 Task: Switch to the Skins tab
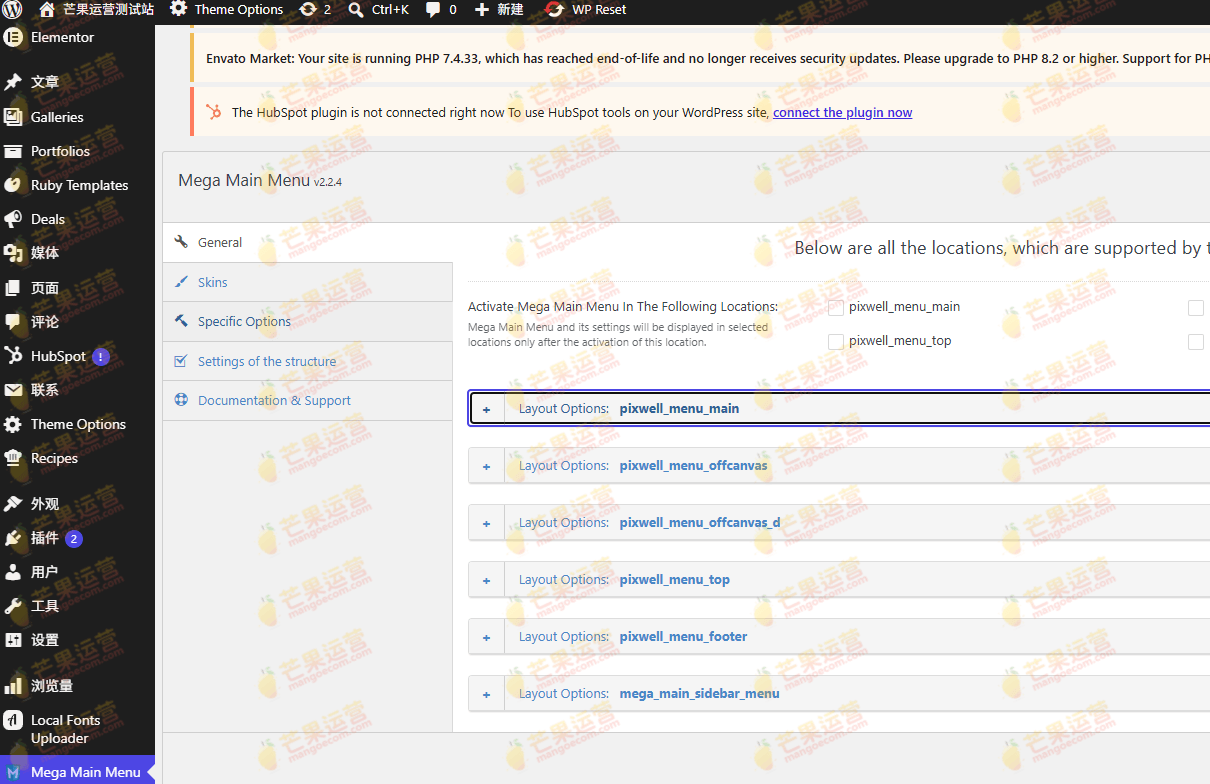[x=308, y=282]
